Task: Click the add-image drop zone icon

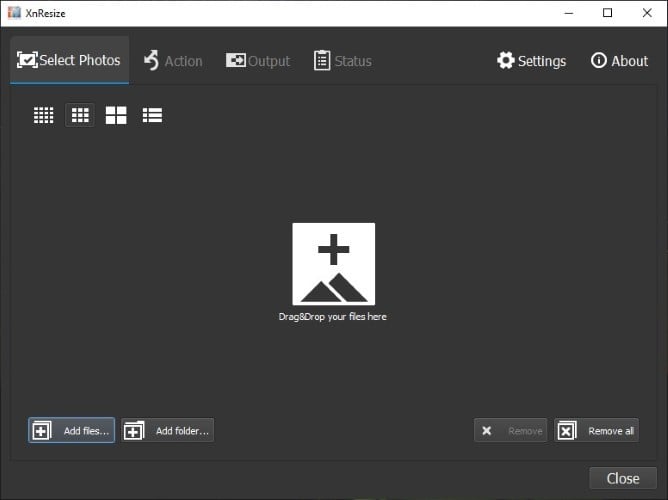Action: tap(334, 264)
